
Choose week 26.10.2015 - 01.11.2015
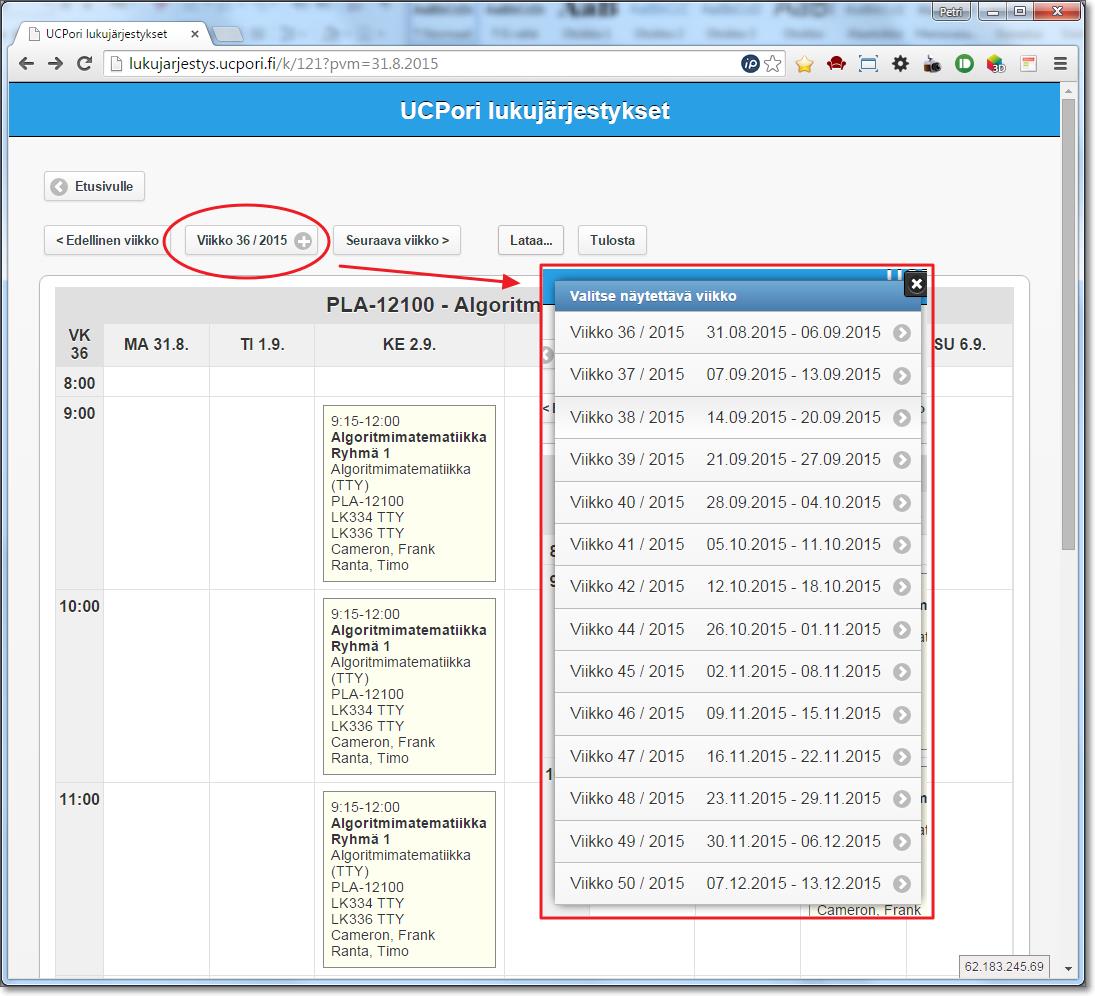tap(737, 629)
